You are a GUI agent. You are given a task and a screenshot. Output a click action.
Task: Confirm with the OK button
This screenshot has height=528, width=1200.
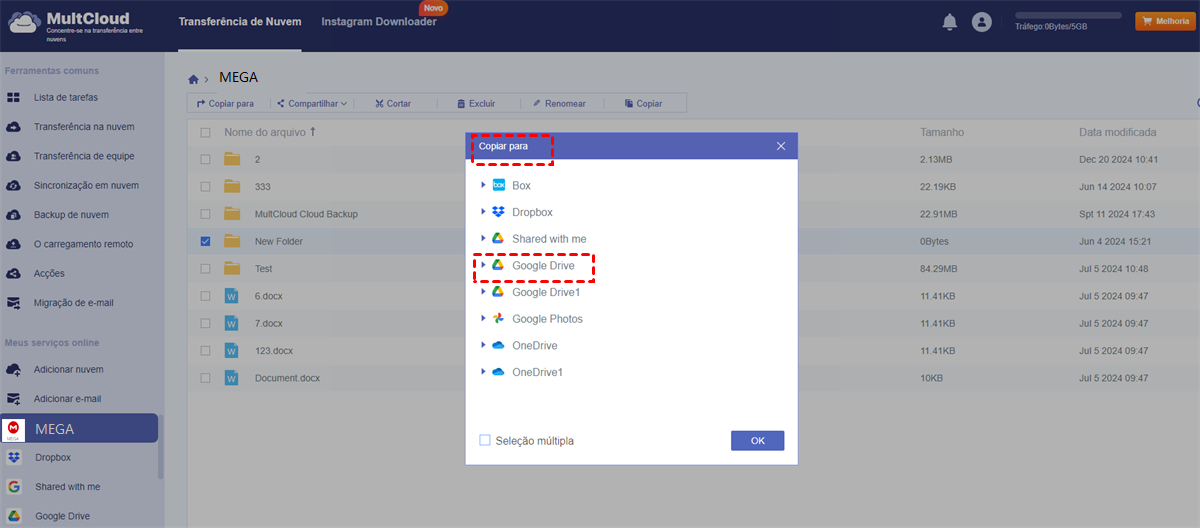[757, 441]
